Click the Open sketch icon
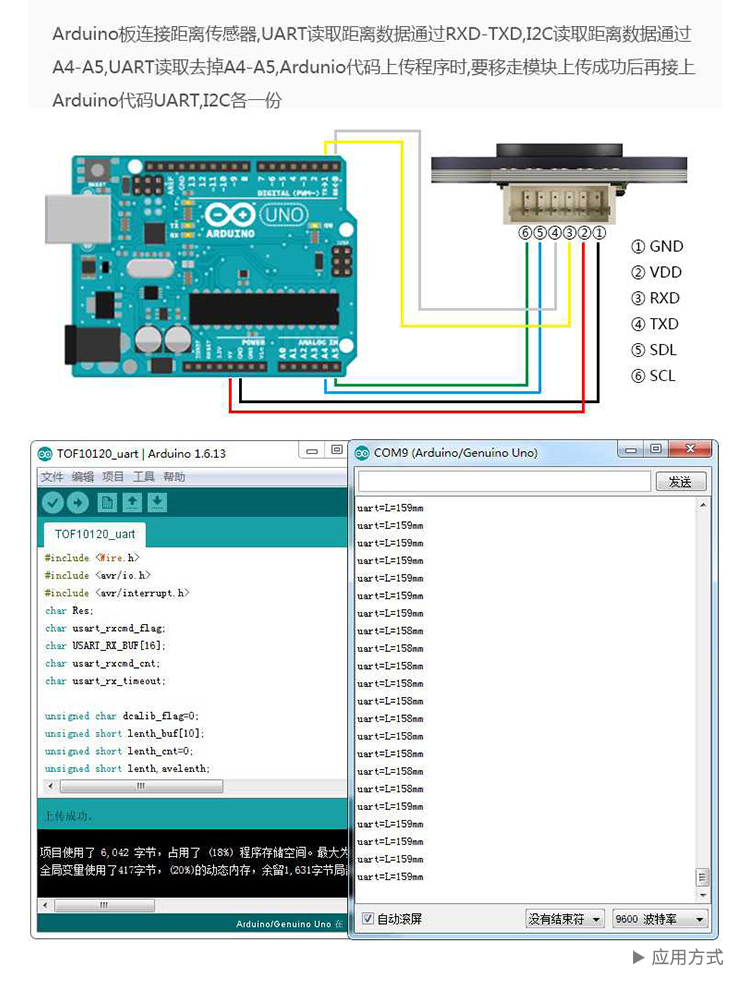 132,502
